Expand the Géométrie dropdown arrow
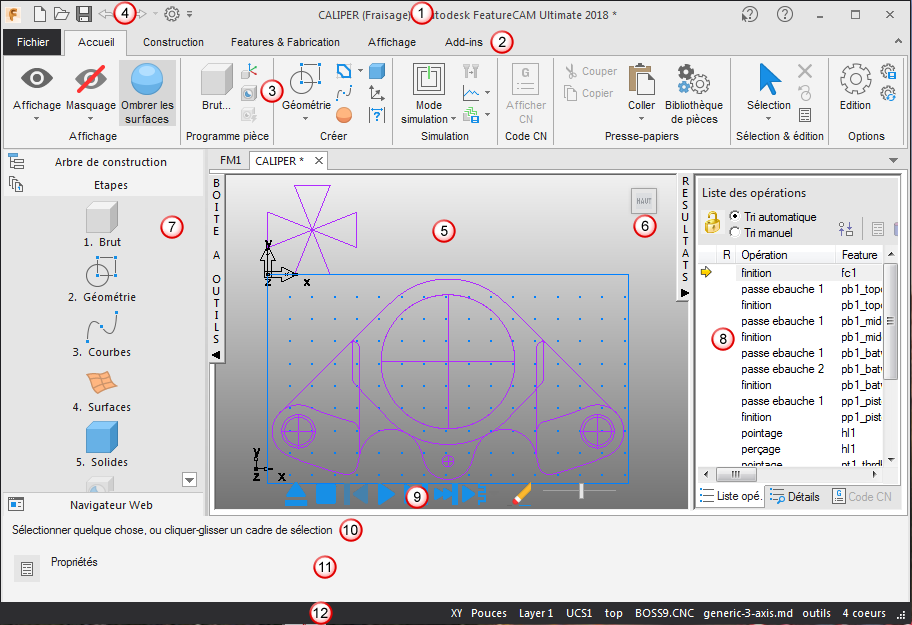 coord(305,119)
